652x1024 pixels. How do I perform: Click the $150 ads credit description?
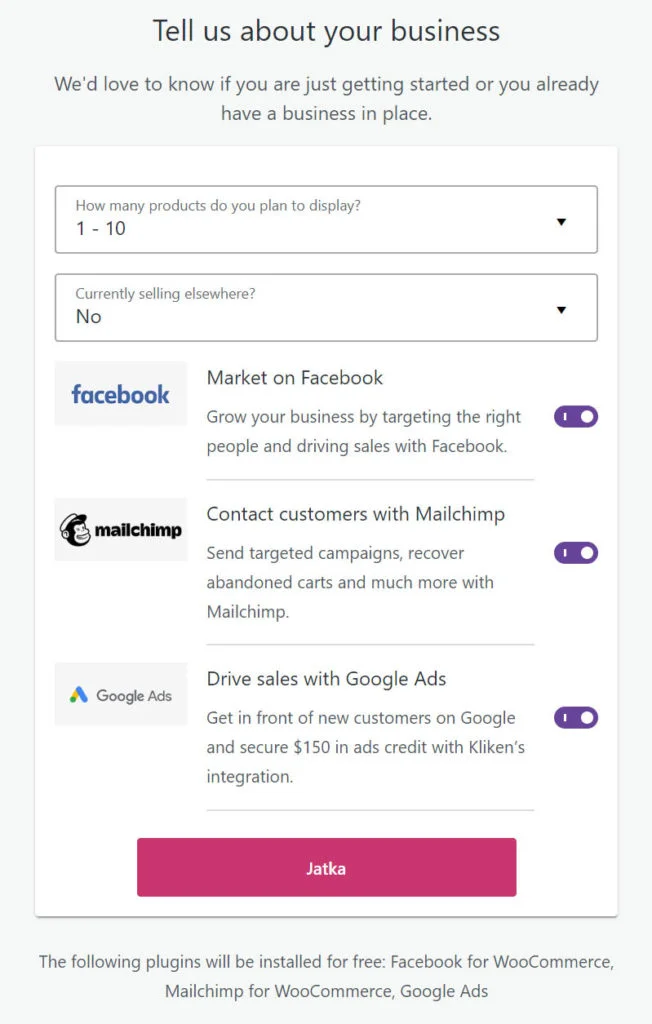365,746
